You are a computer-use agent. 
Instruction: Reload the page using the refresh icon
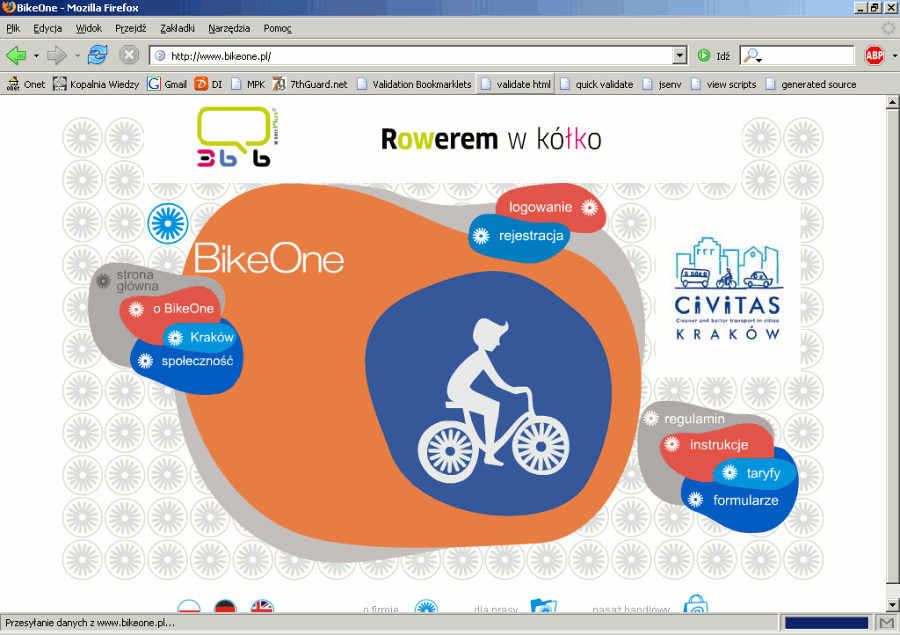click(x=98, y=55)
